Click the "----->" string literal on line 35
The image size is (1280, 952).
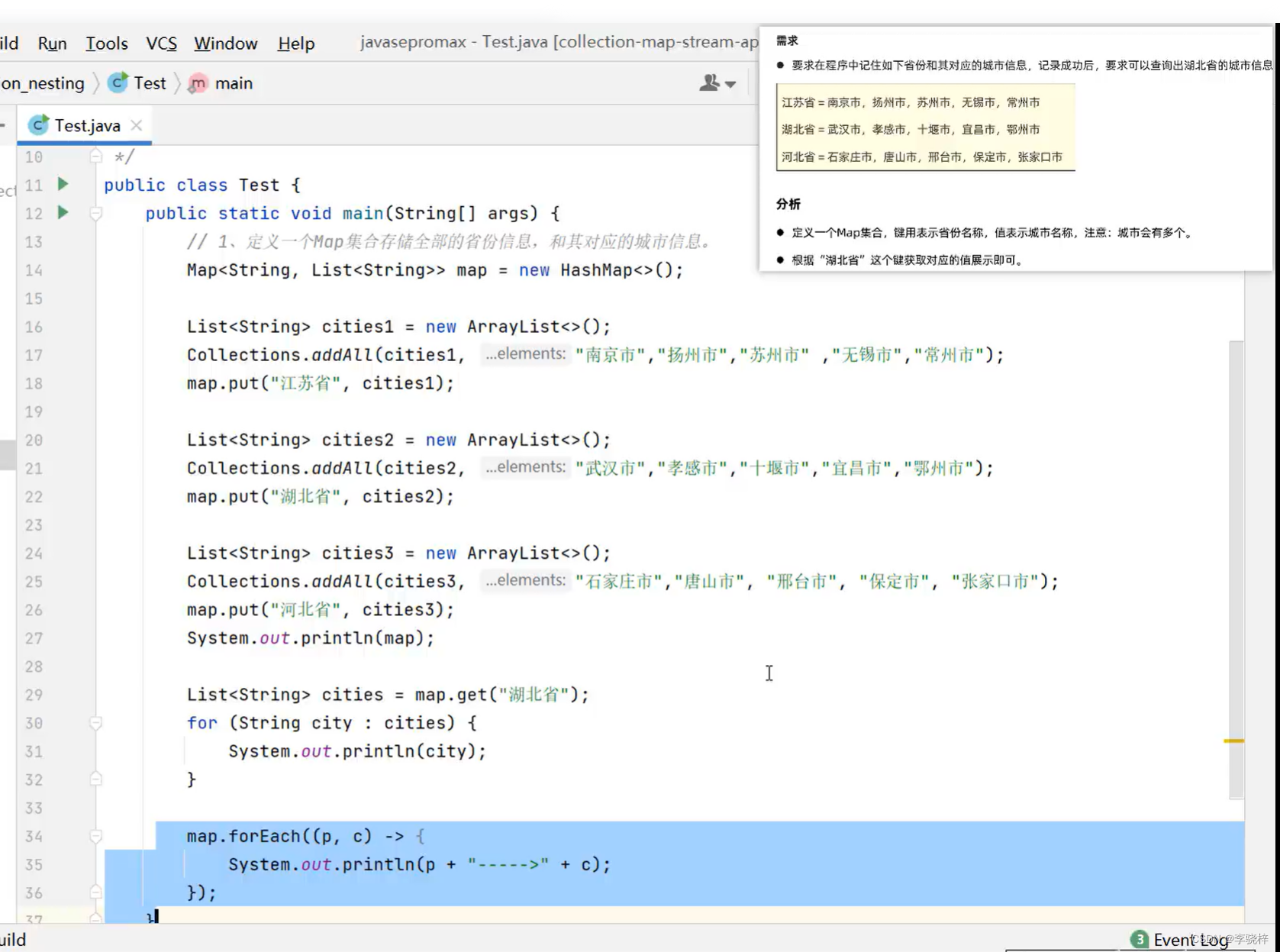coord(508,864)
